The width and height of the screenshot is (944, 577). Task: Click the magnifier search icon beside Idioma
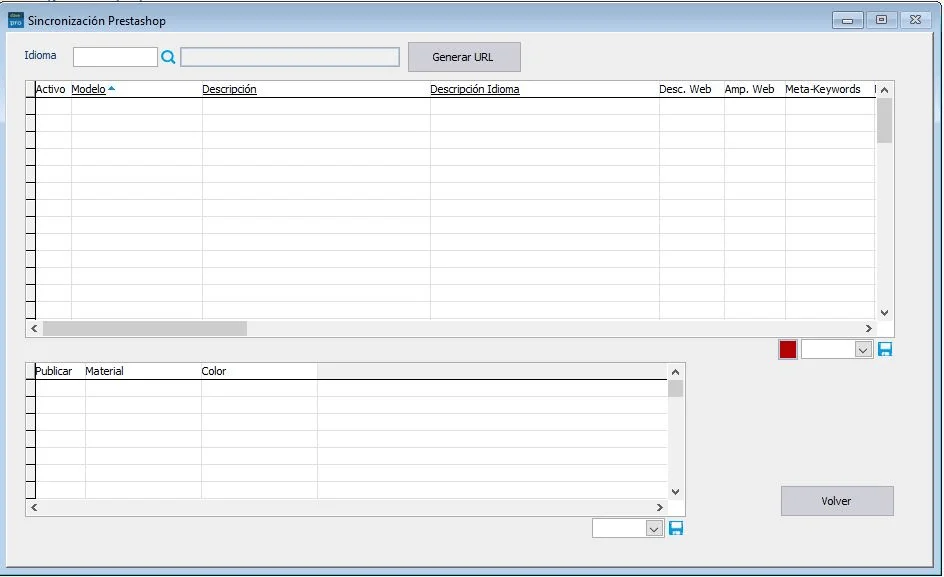[168, 57]
